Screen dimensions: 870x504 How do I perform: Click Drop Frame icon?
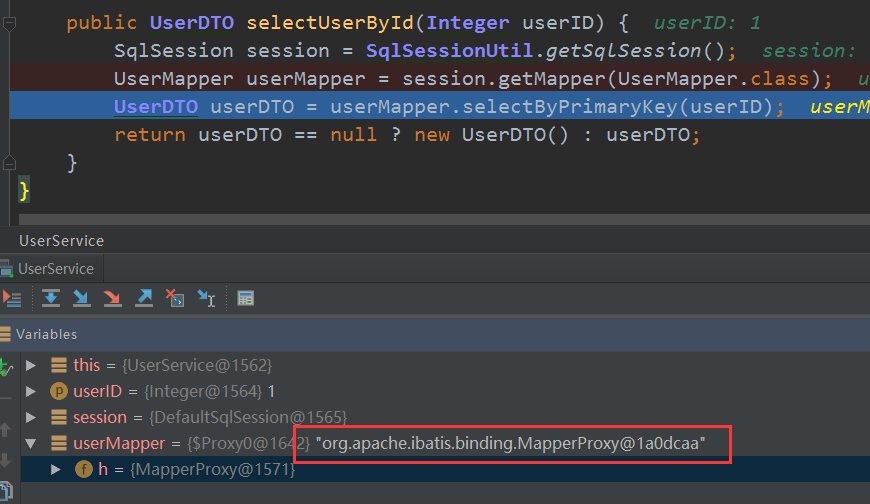pyautogui.click(x=175, y=298)
